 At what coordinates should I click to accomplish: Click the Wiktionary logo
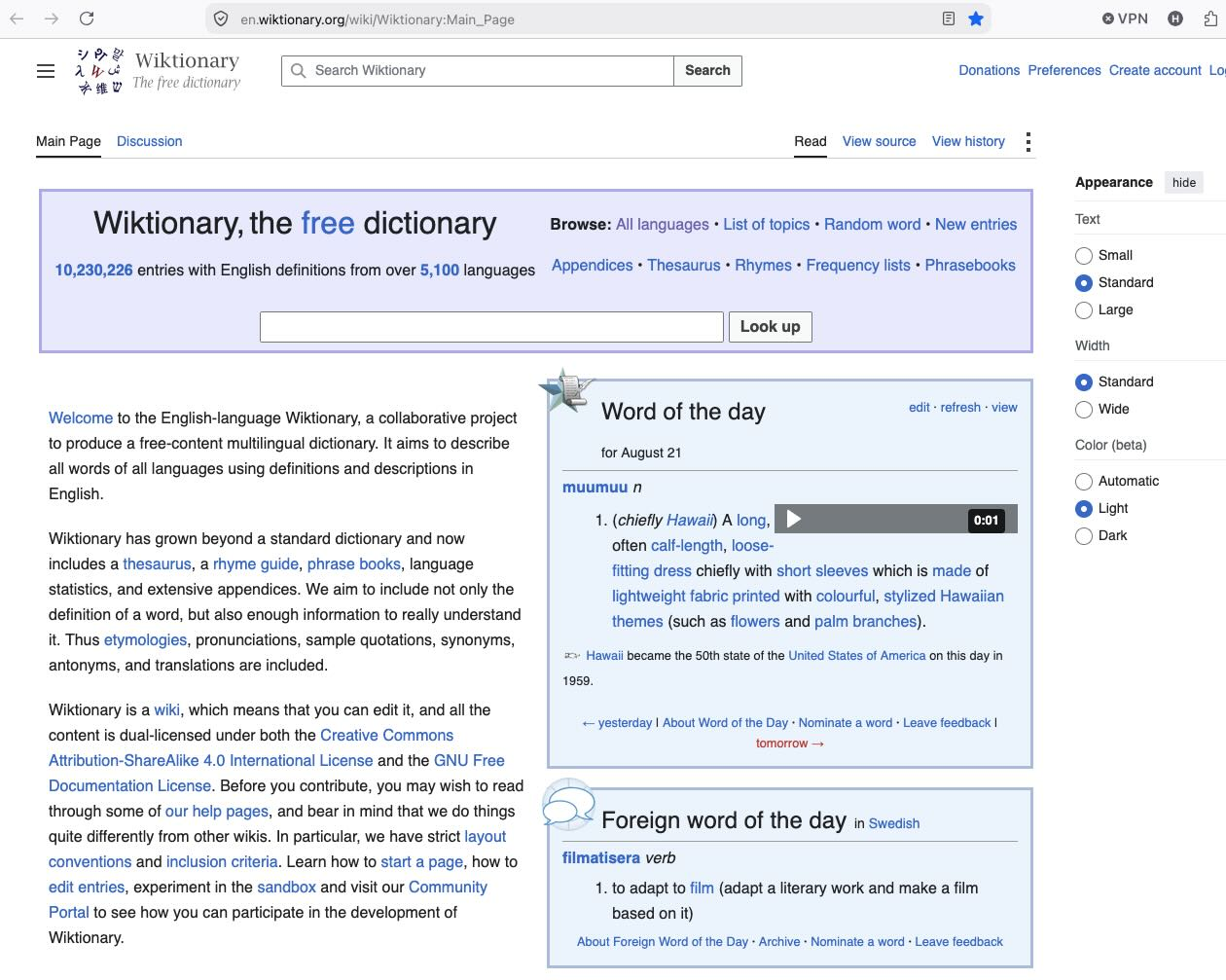coord(158,71)
